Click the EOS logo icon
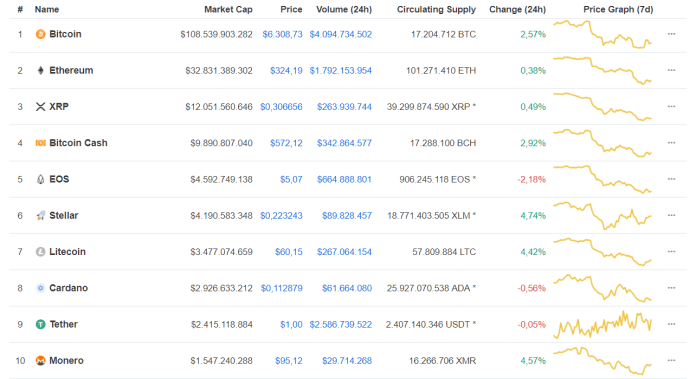The width and height of the screenshot is (696, 379). click(x=40, y=179)
